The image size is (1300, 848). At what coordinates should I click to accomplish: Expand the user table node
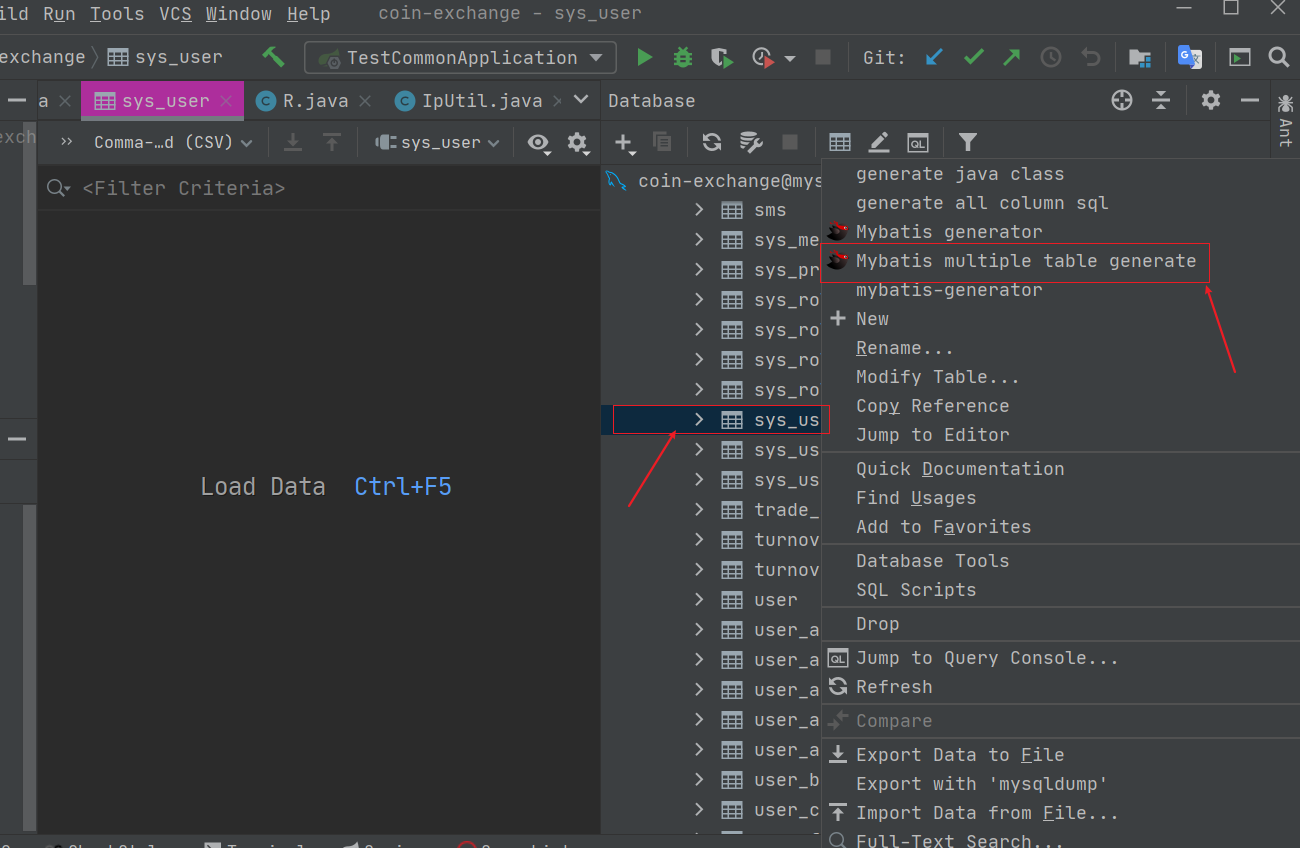tap(700, 600)
